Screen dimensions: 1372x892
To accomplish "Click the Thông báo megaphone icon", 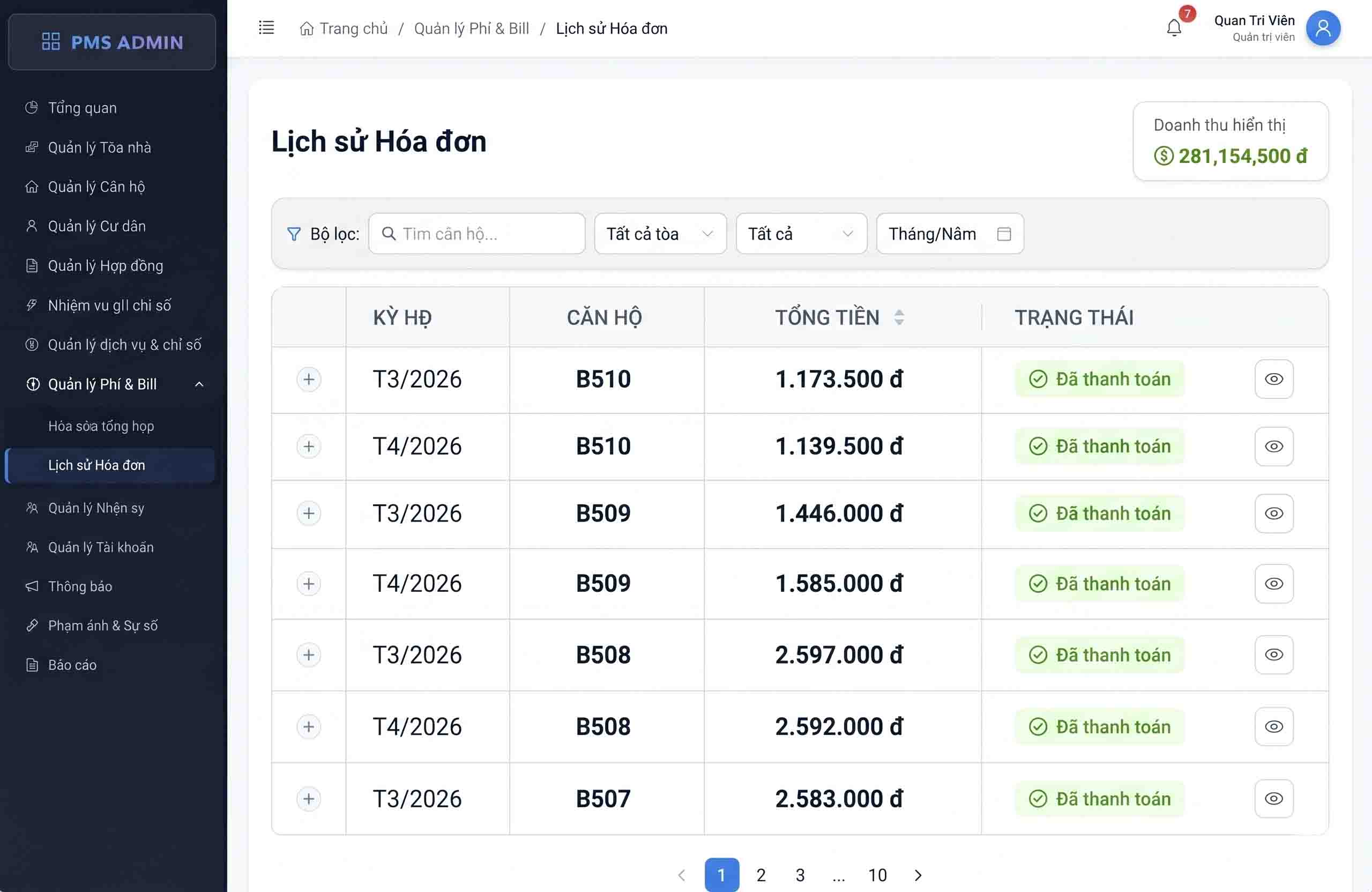I will (x=32, y=586).
